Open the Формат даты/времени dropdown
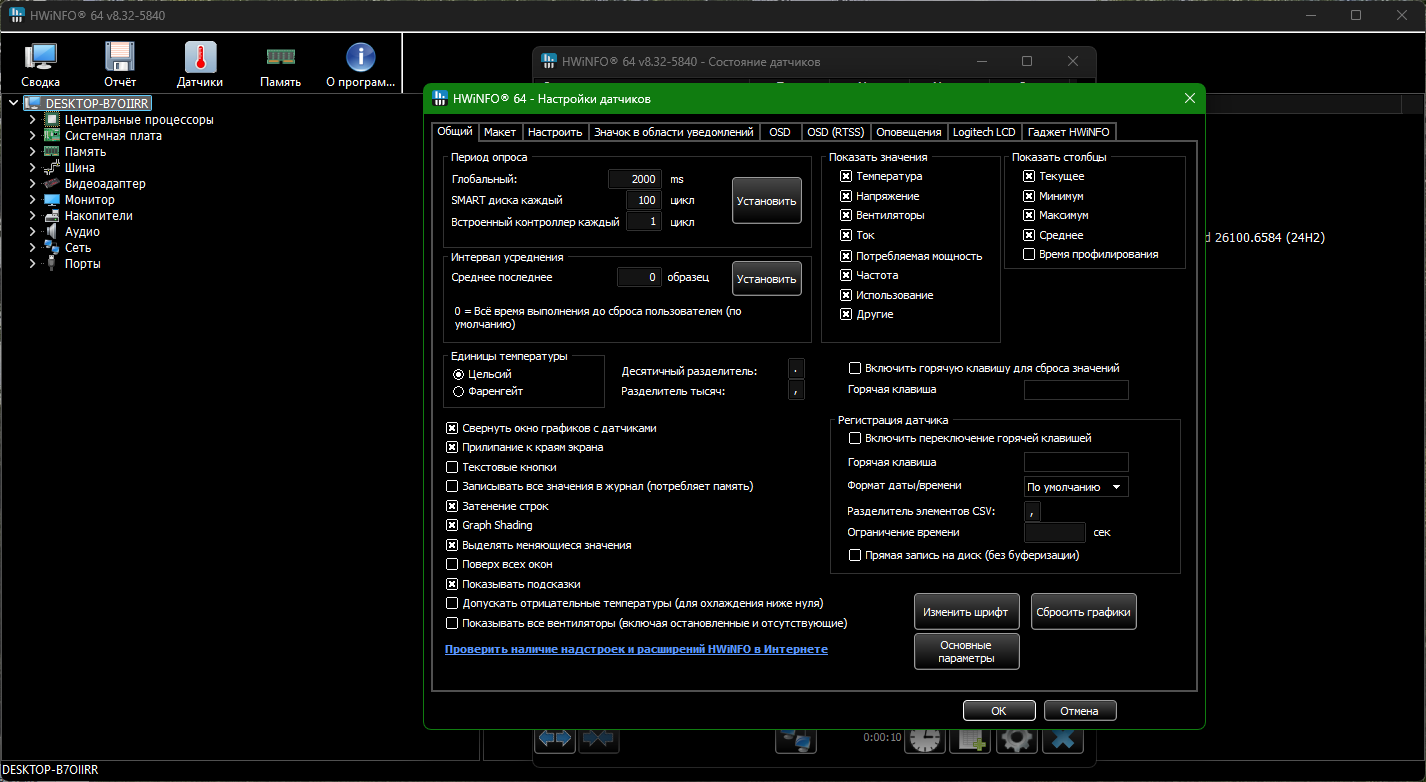1426x782 pixels. (x=1076, y=487)
